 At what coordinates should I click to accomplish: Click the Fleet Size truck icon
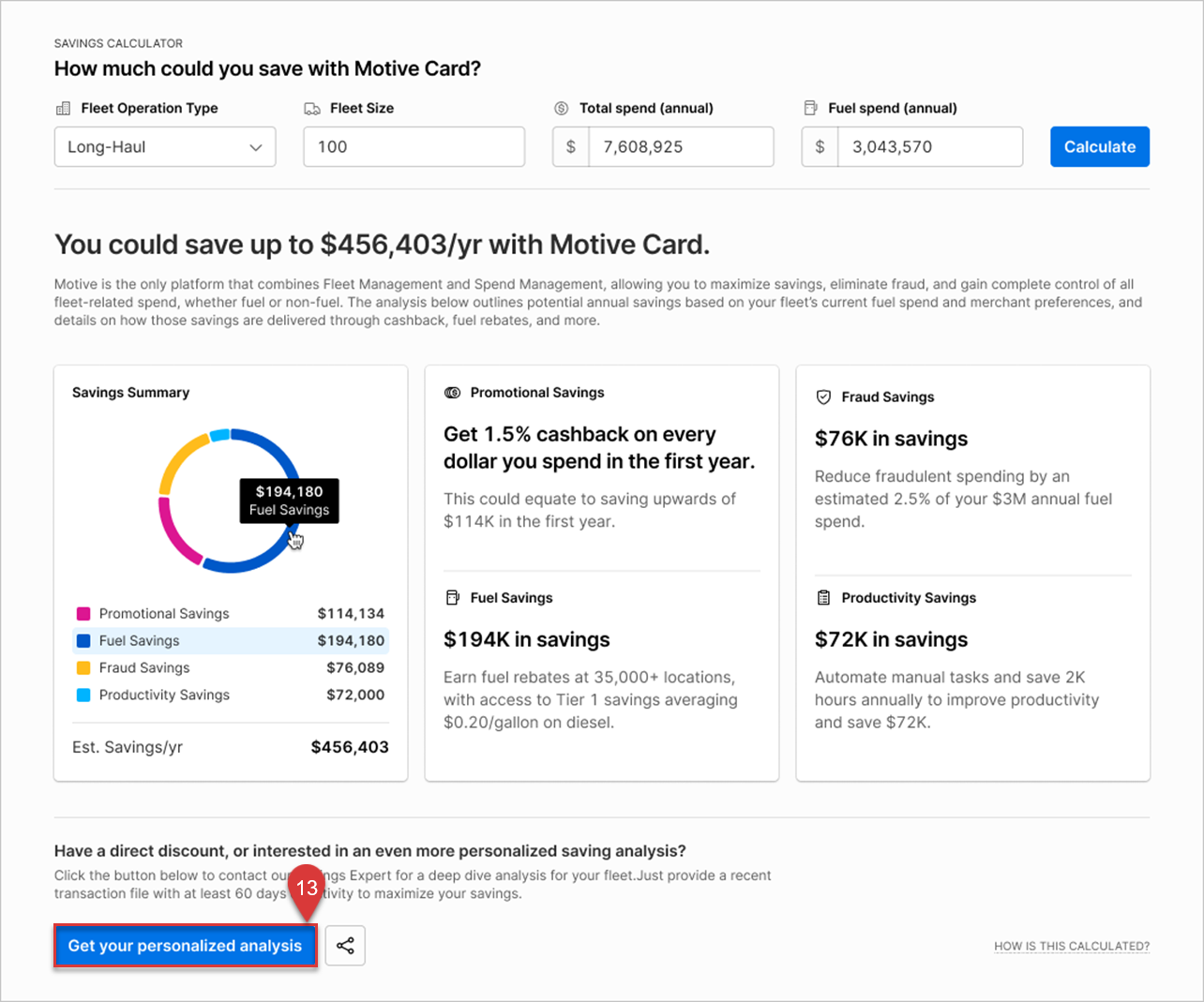(312, 109)
